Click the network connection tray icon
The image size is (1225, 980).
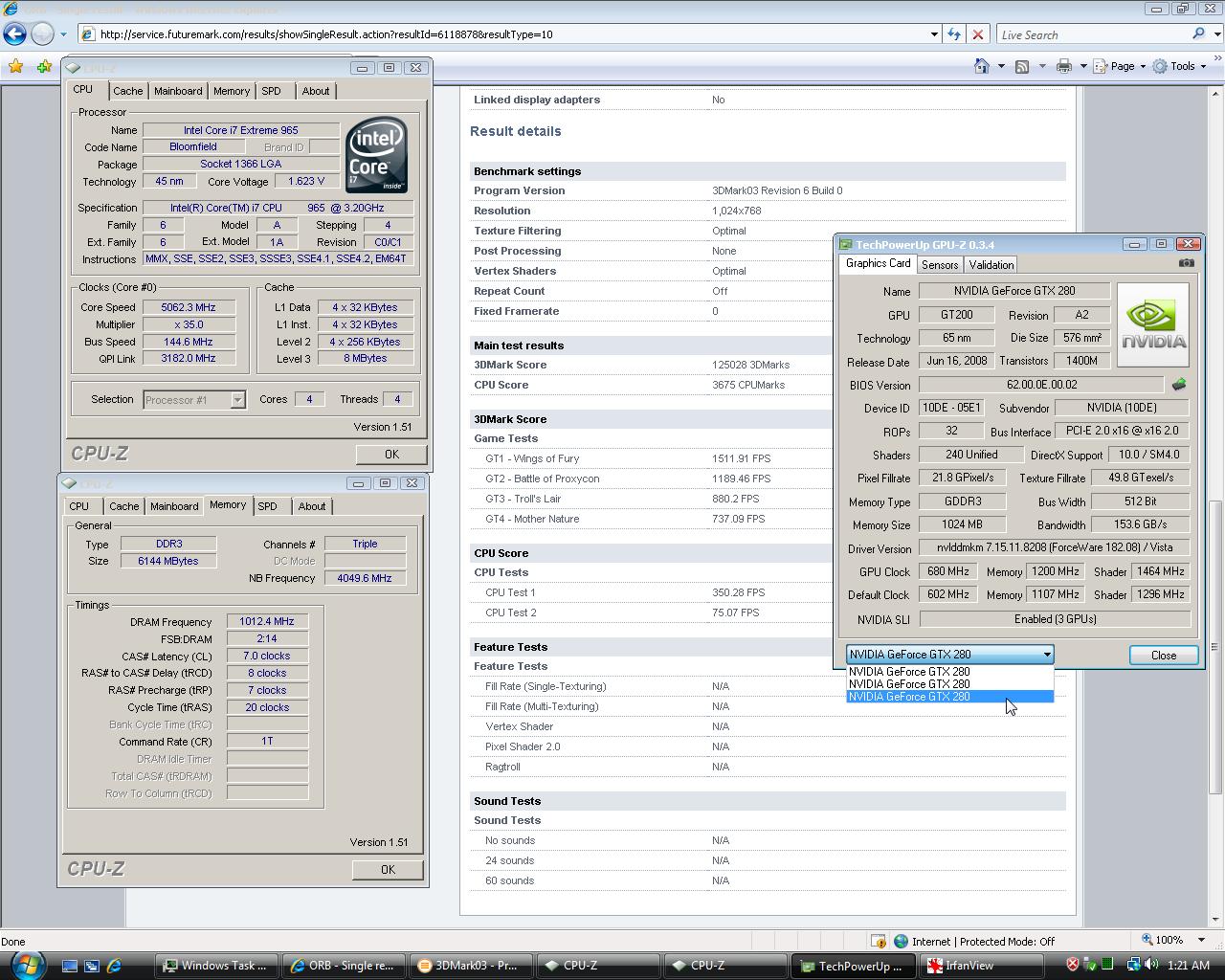point(1132,965)
